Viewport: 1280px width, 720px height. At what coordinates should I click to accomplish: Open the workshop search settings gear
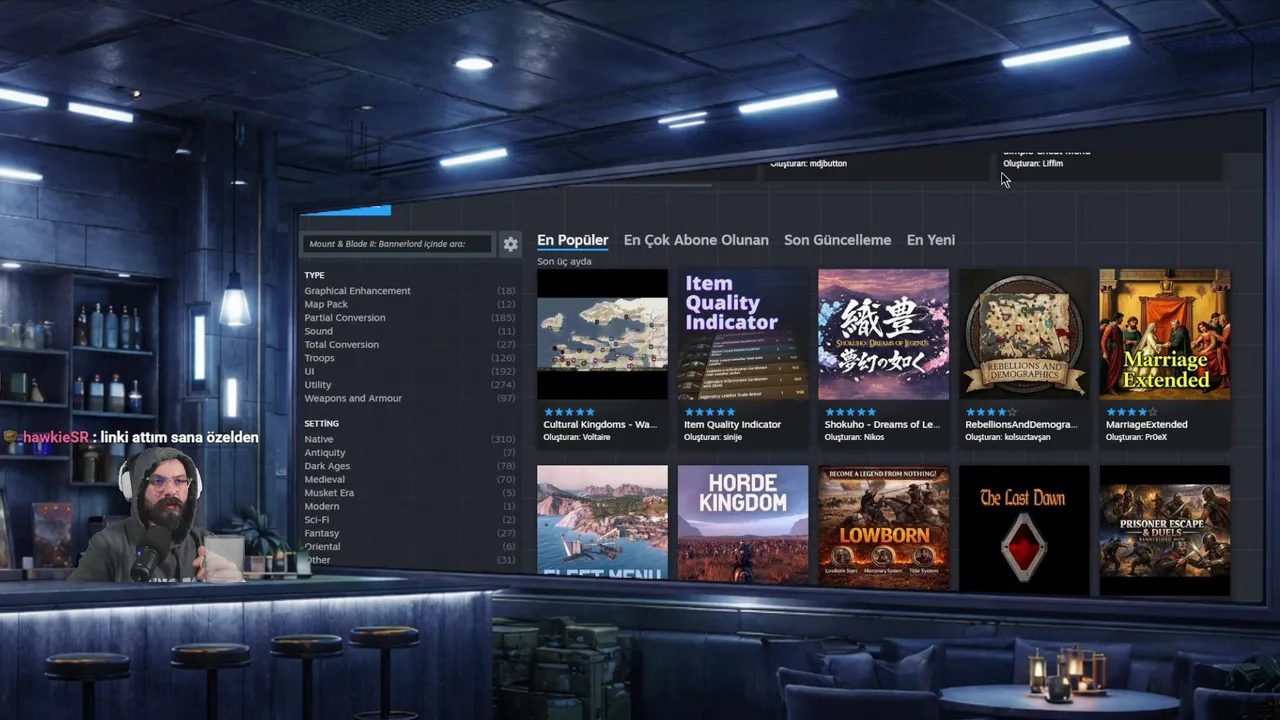(x=510, y=244)
